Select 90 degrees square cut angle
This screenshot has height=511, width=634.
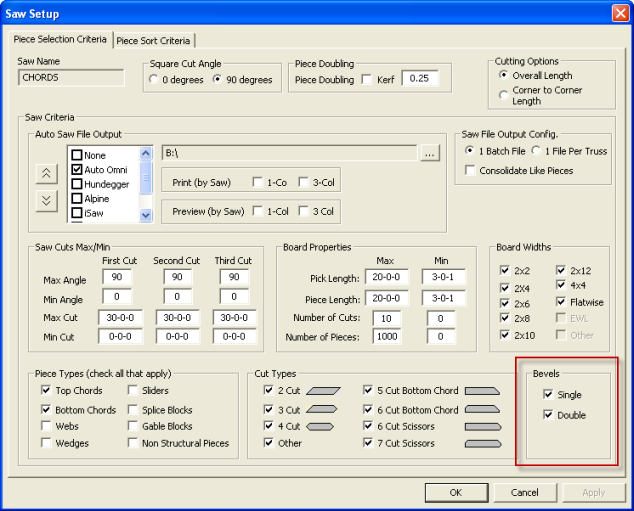click(x=217, y=79)
